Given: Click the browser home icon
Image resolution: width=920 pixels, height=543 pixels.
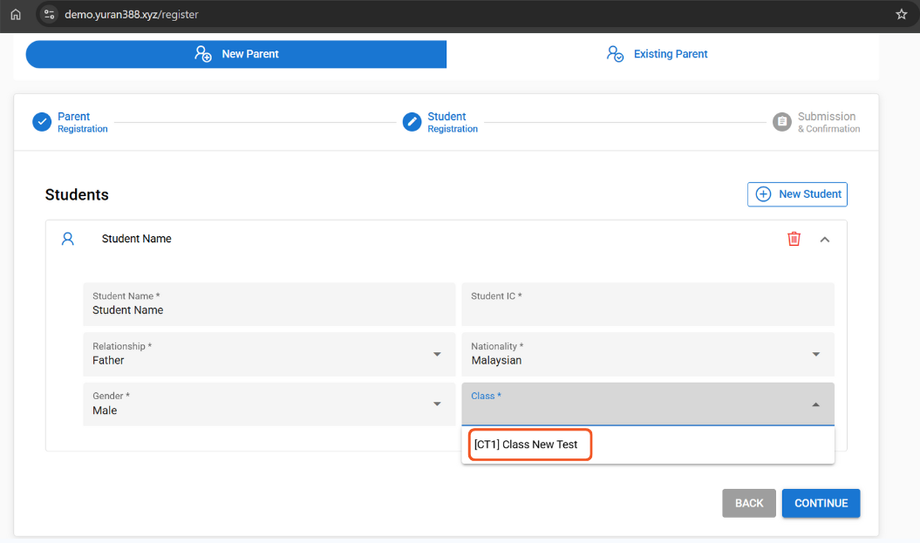Looking at the screenshot, I should click(x=15, y=15).
